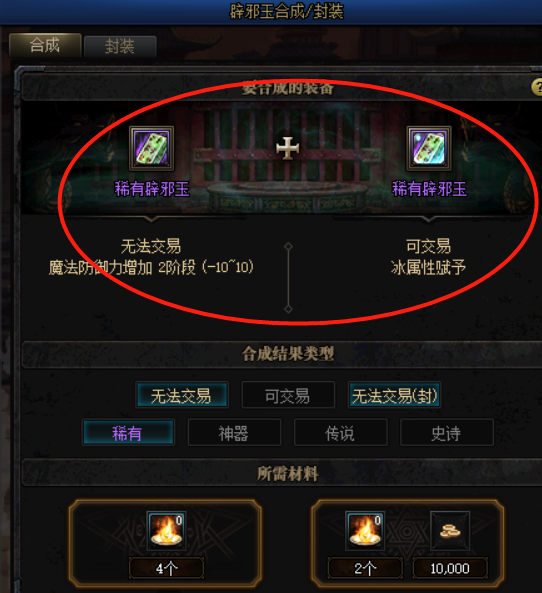Choose 神器 rarity option
542x593 pixels.
pyautogui.click(x=235, y=432)
